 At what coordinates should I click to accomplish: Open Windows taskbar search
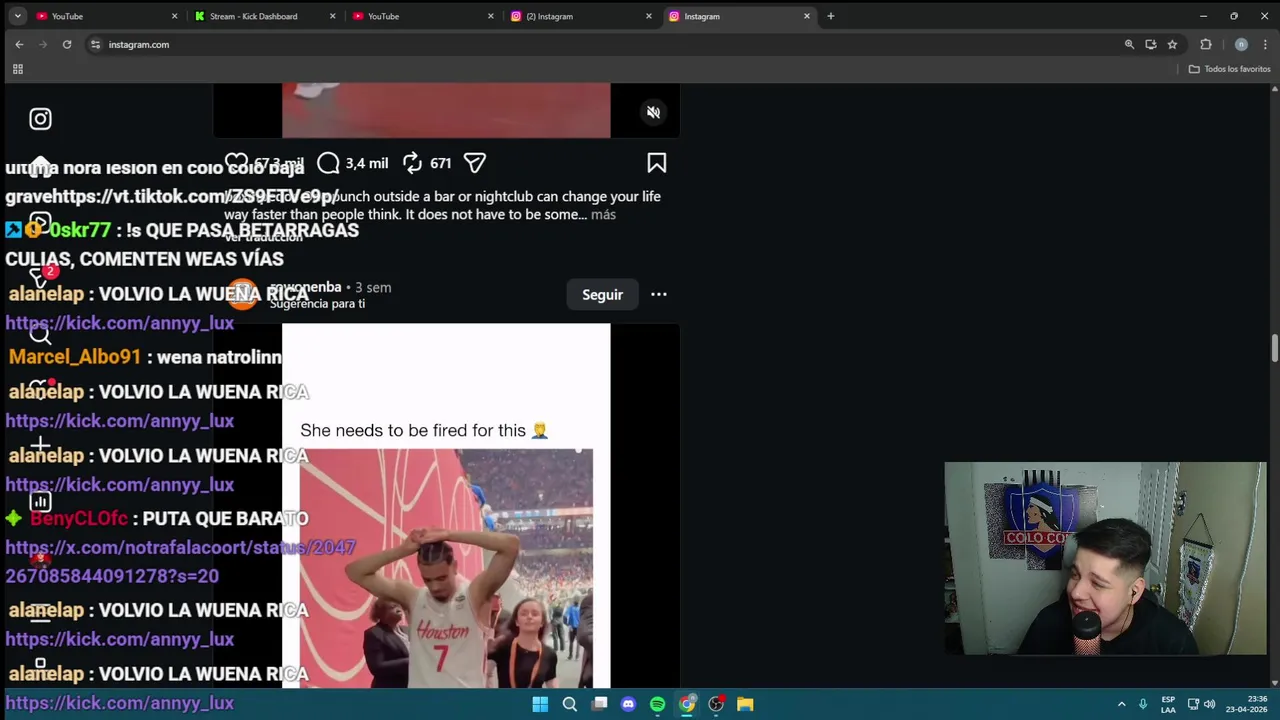570,704
